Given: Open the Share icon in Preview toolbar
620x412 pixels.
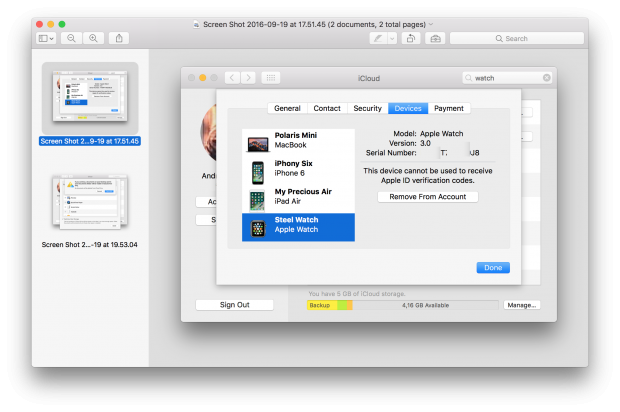Looking at the screenshot, I should (120, 38).
